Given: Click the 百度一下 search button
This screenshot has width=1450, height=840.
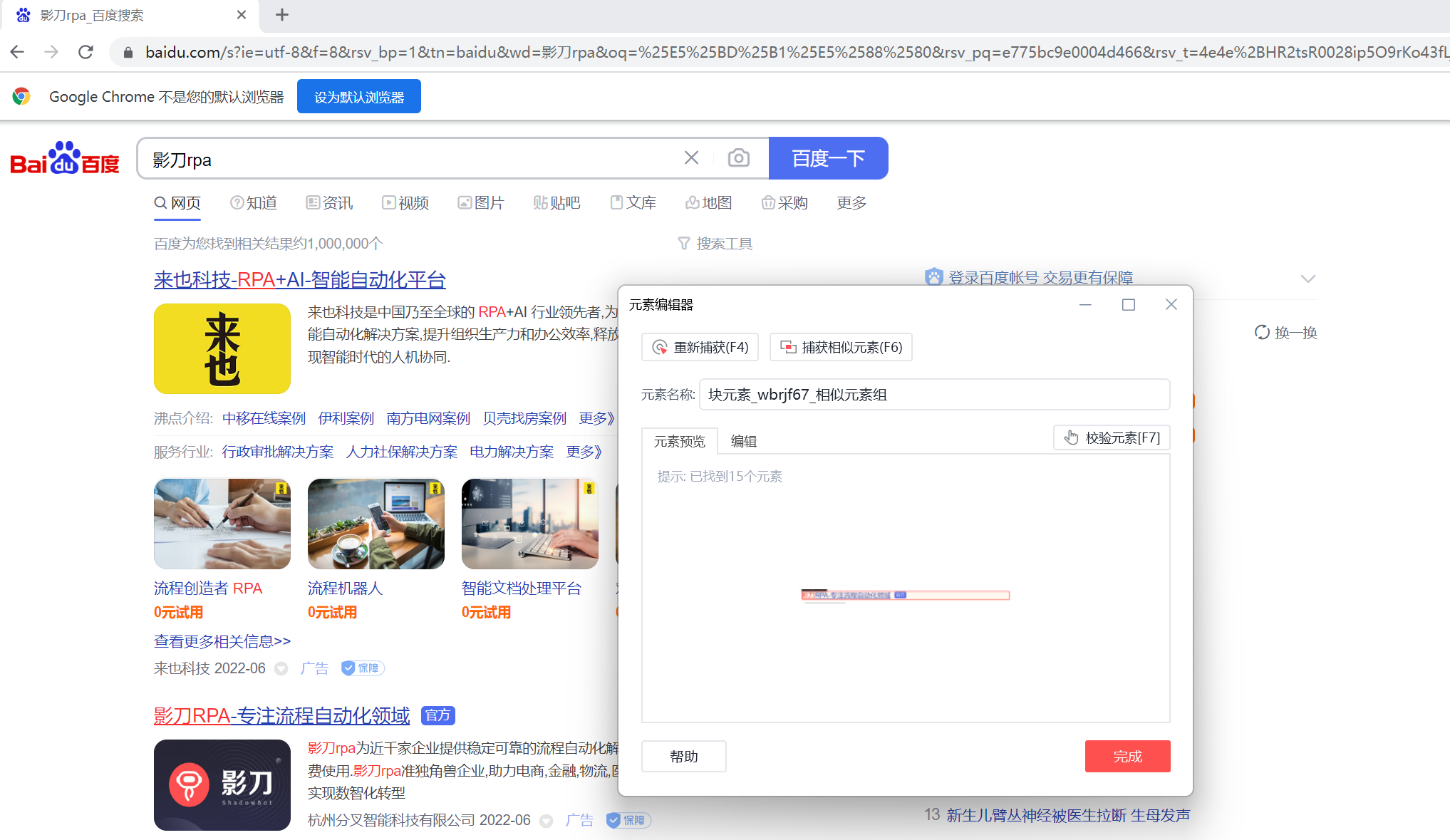Looking at the screenshot, I should [828, 158].
